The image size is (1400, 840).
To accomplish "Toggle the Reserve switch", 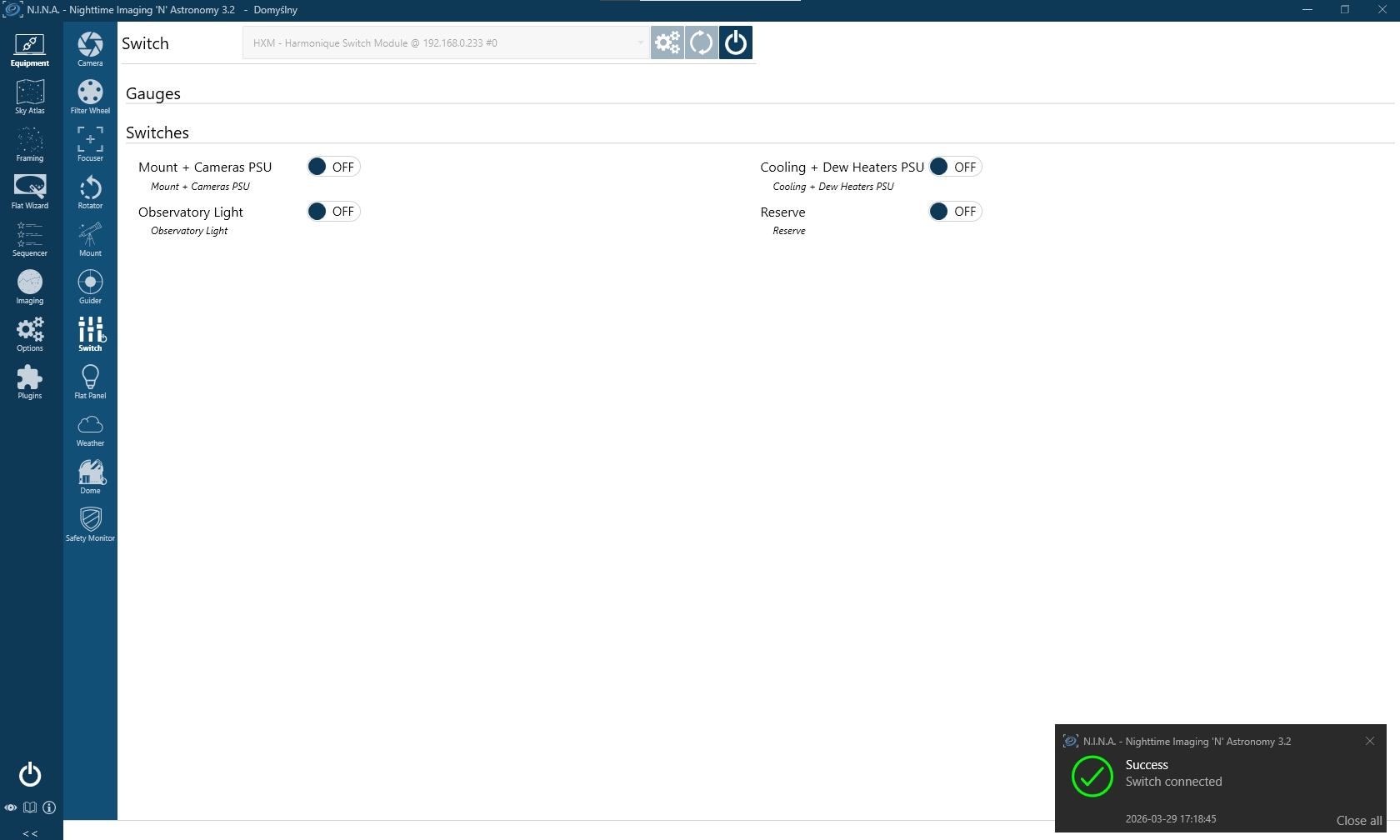I will coord(955,212).
